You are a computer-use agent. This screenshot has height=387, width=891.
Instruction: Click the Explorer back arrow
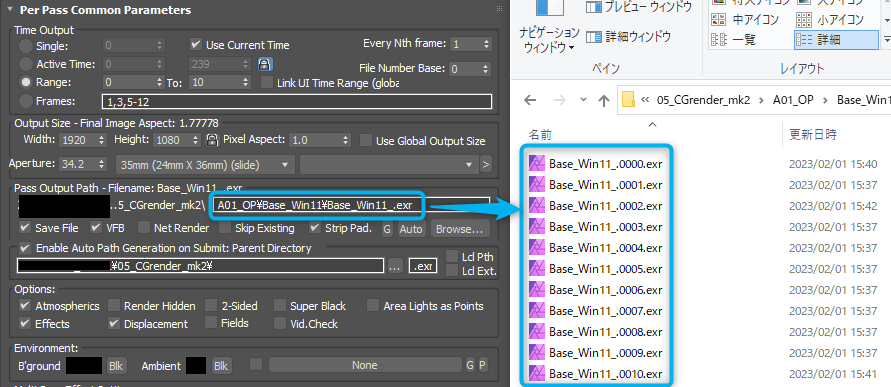pyautogui.click(x=530, y=101)
